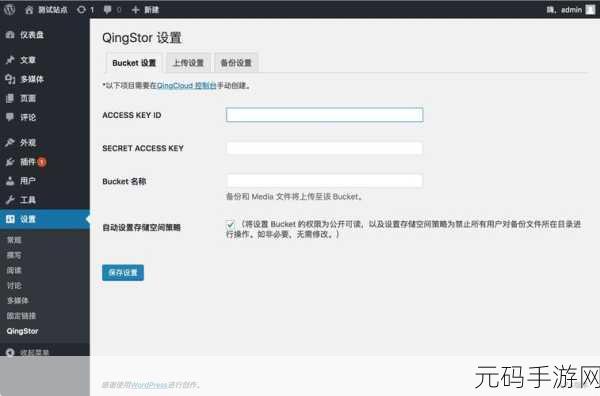Click the comments speech bubble sidebar icon

pyautogui.click(x=10, y=117)
